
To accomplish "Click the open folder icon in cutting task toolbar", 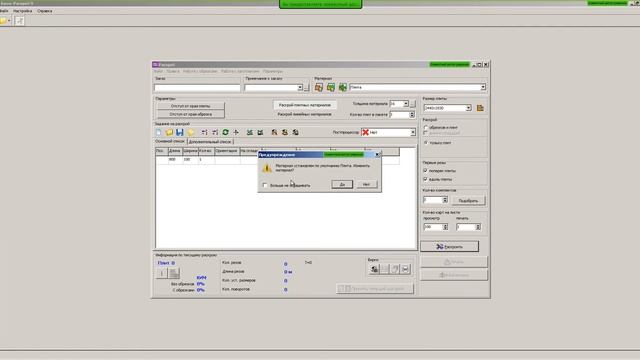I will [169, 132].
